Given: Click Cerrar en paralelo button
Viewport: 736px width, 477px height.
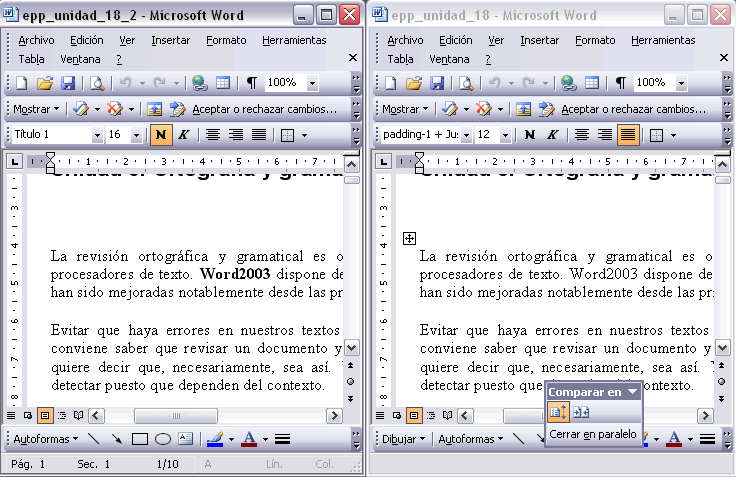Looking at the screenshot, I should click(x=593, y=434).
